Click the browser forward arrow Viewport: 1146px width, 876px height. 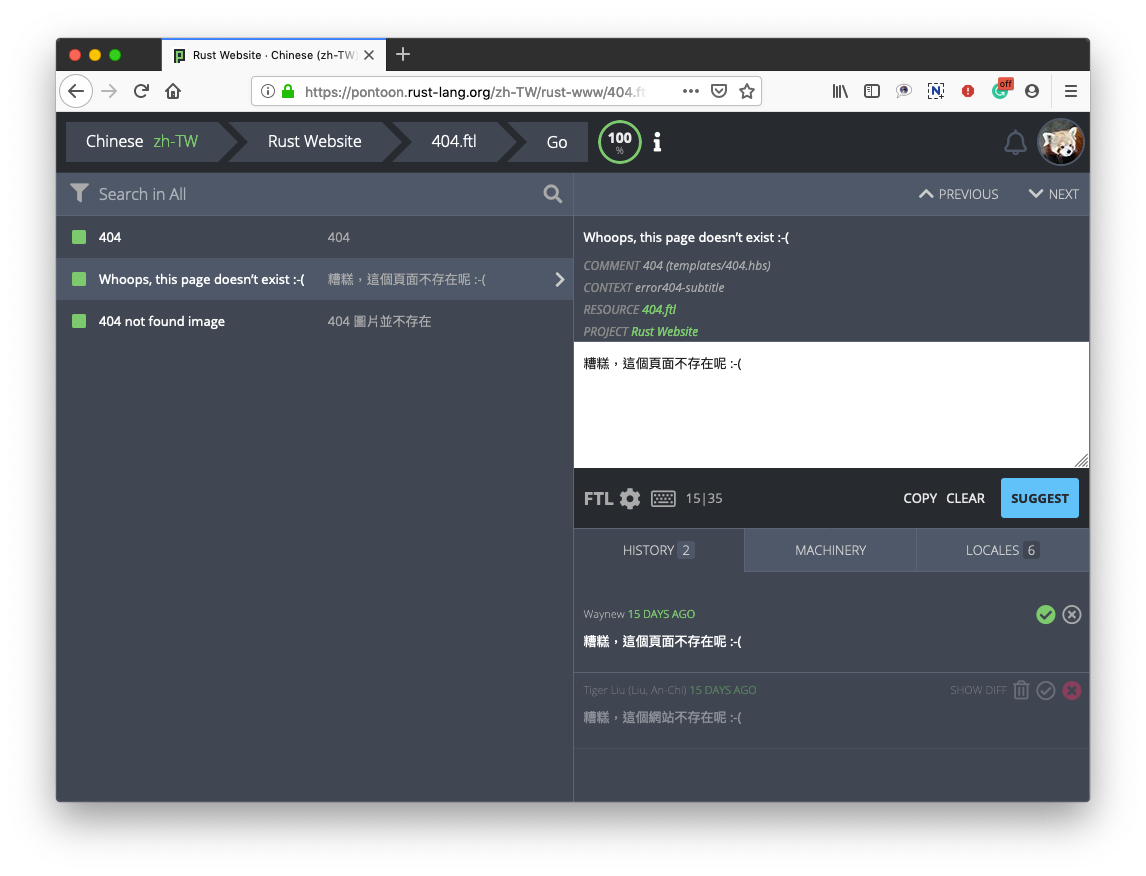[x=109, y=91]
